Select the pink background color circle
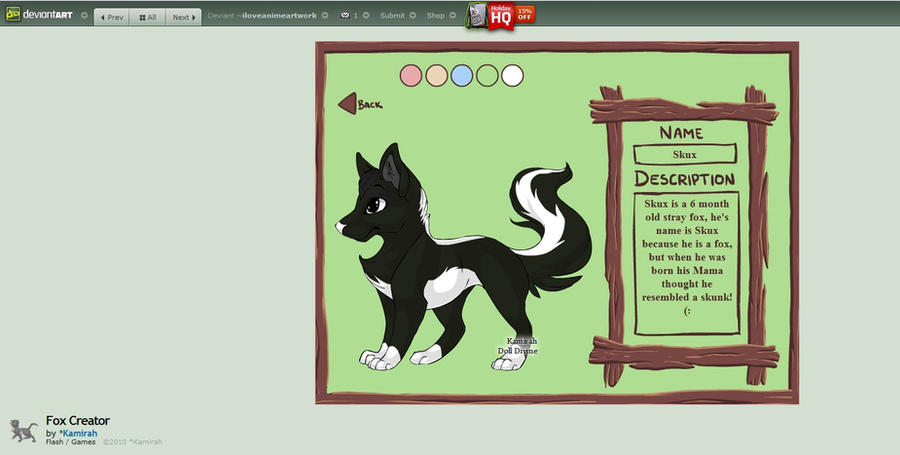 [411, 76]
